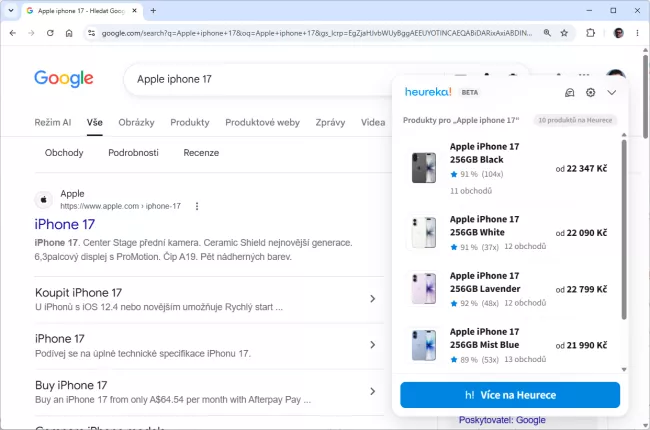
Task: Close the Apple iphone 17 tab
Action: click(134, 11)
